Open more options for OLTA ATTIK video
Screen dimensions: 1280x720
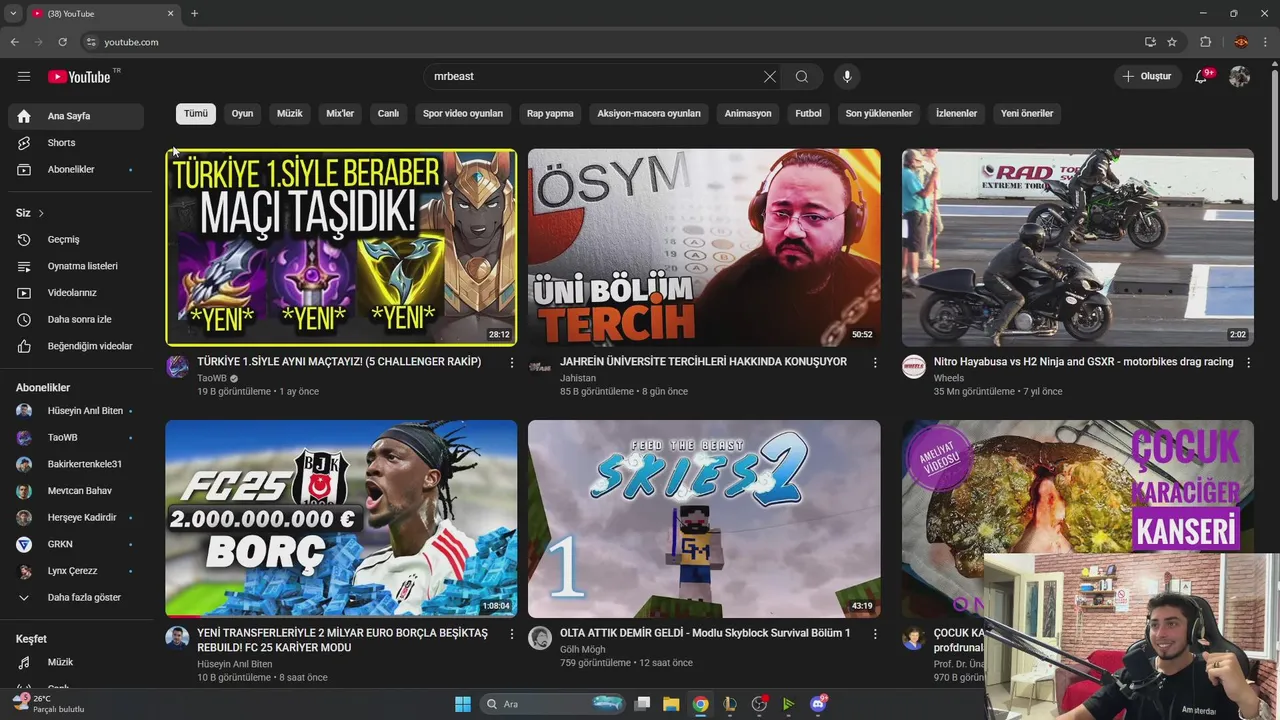pos(875,634)
